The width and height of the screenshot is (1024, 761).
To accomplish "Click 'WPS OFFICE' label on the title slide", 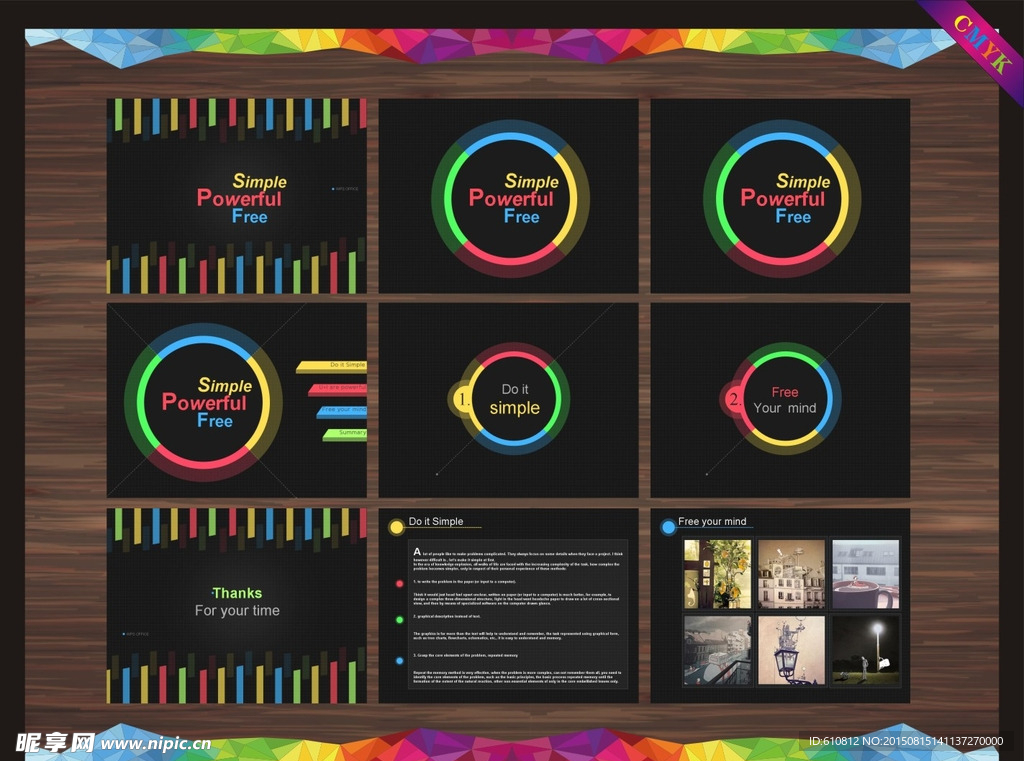I will 345,189.
